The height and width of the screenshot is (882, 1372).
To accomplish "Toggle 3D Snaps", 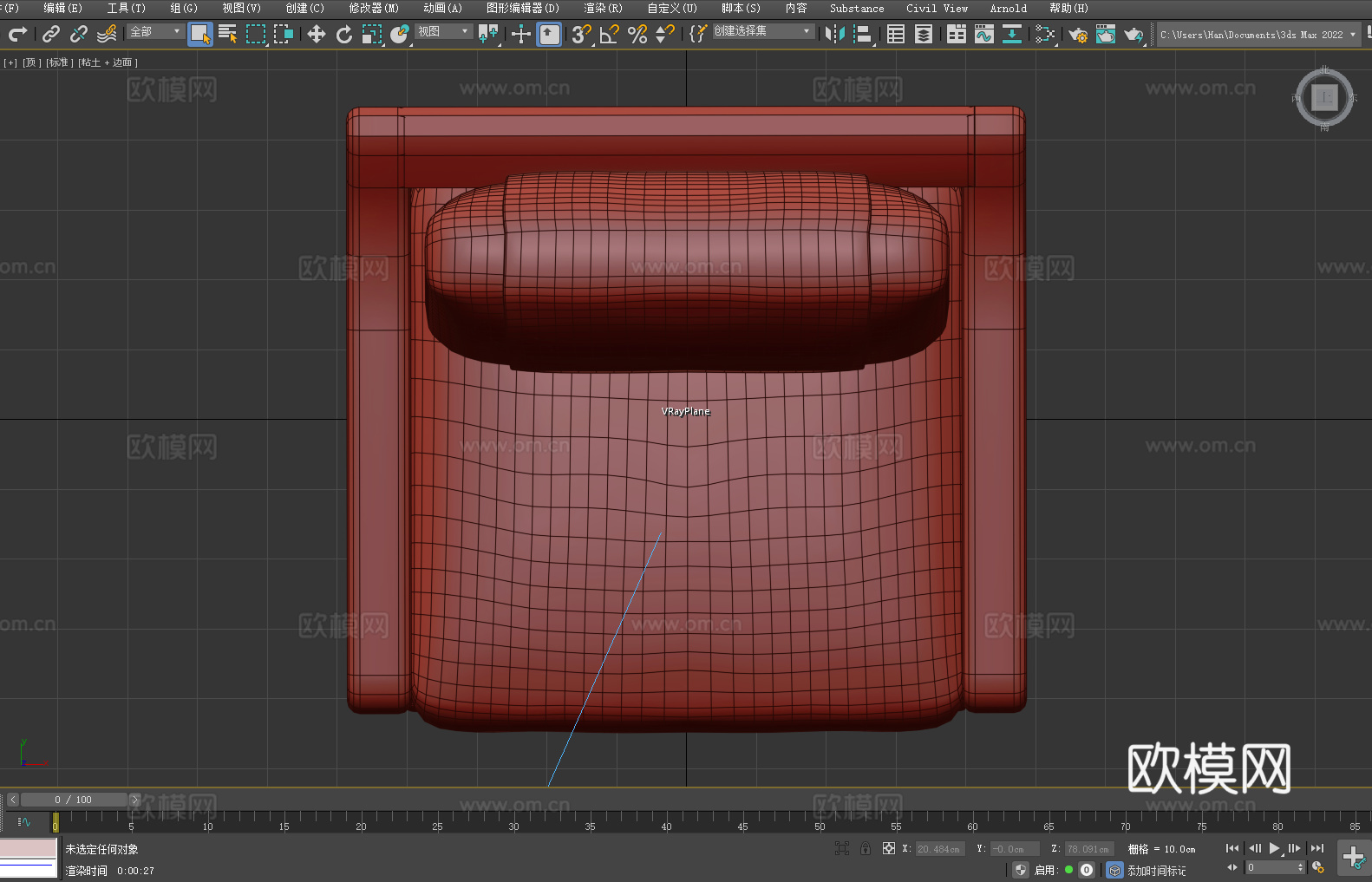I will coord(581,34).
